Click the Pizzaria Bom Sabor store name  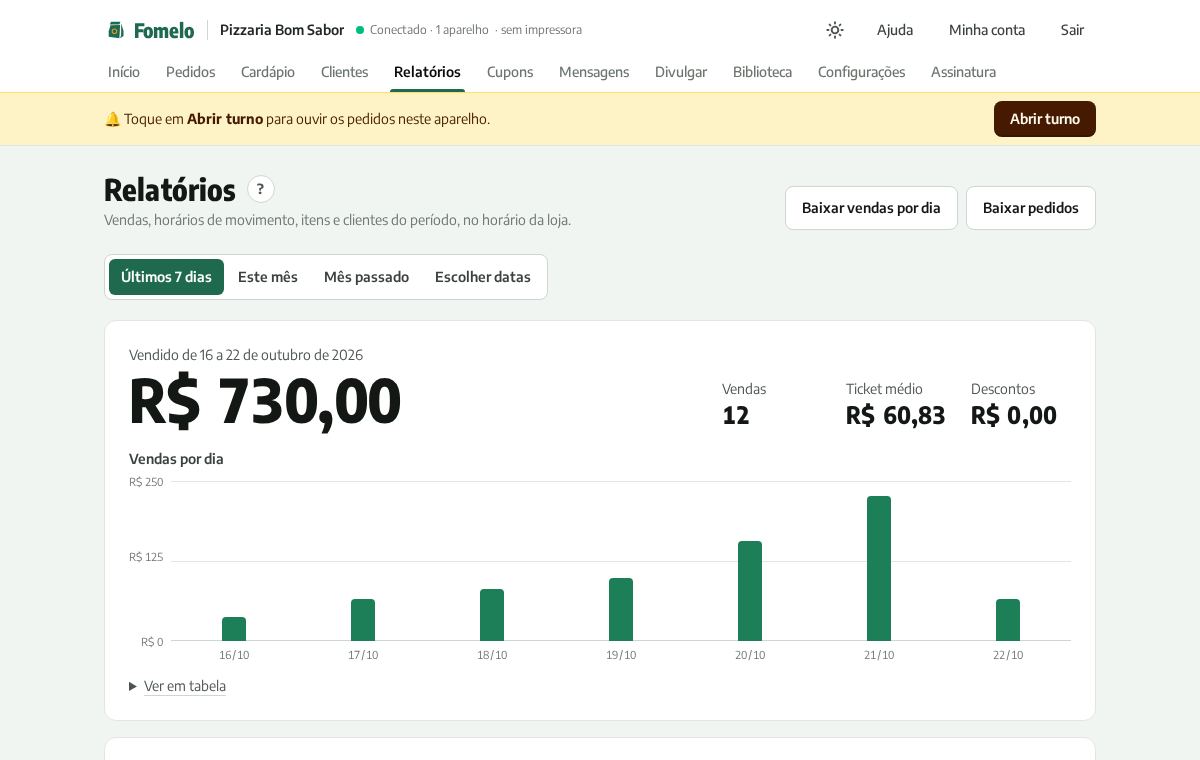point(282,30)
